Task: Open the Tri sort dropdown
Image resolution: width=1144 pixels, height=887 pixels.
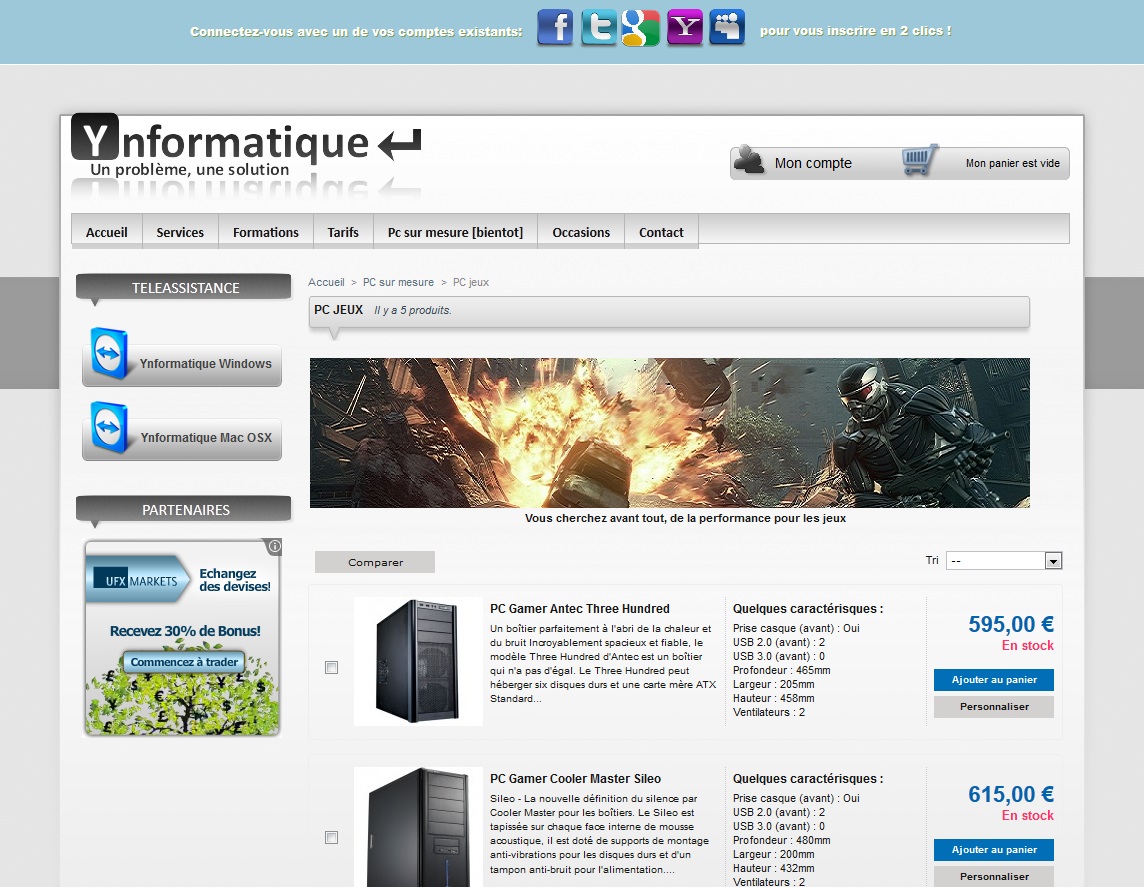Action: click(1004, 560)
